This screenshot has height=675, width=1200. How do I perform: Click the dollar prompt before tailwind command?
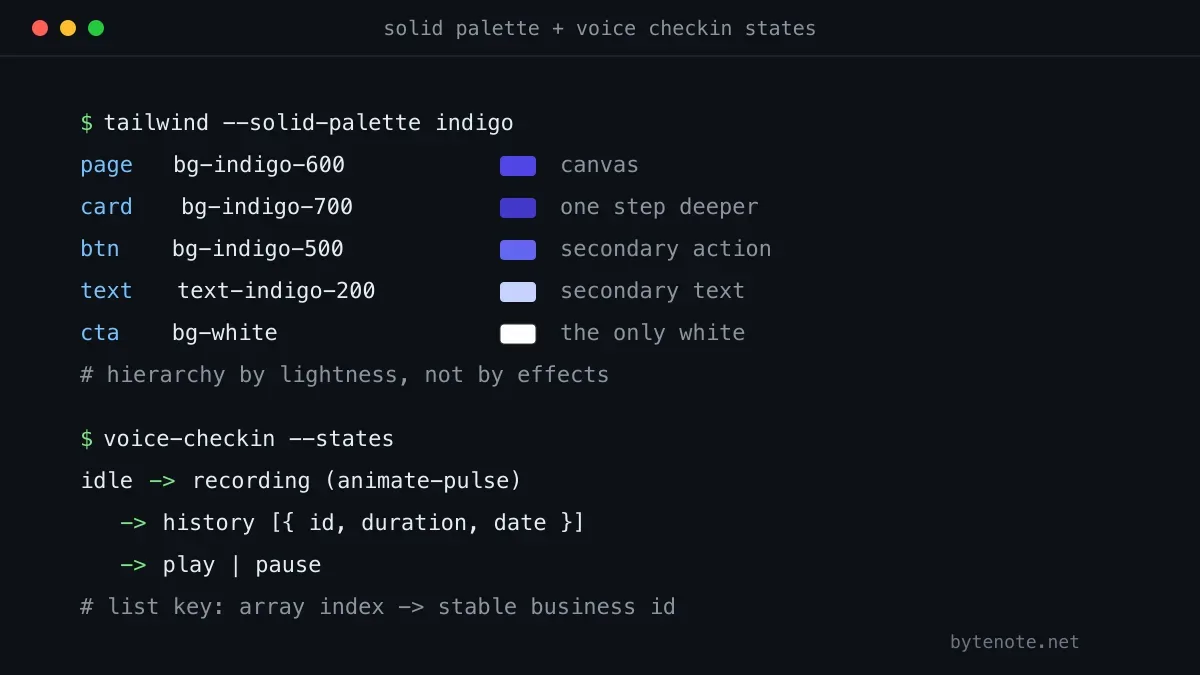pyautogui.click(x=87, y=123)
